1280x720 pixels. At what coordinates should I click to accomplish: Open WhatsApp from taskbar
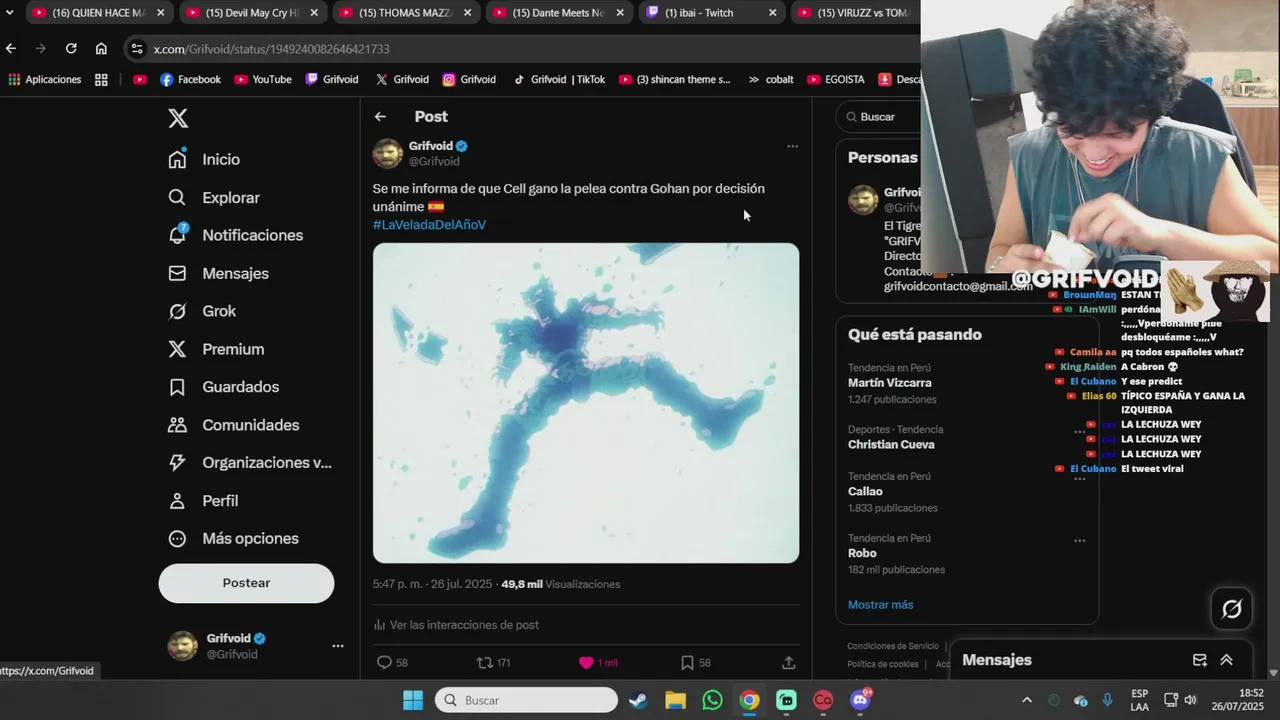coord(712,700)
